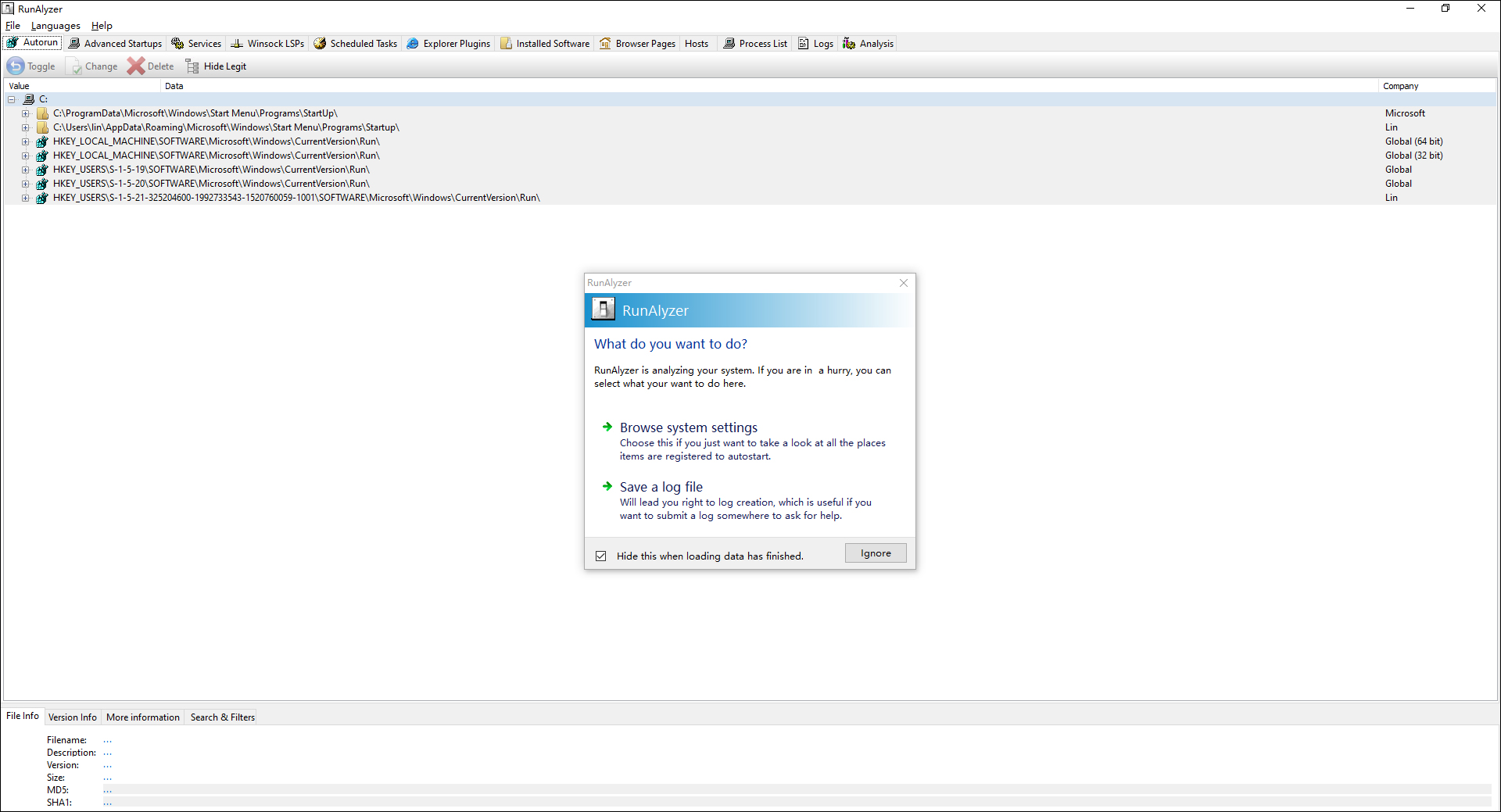Click the Global (32 bit) company cell
The image size is (1501, 812).
(1413, 156)
